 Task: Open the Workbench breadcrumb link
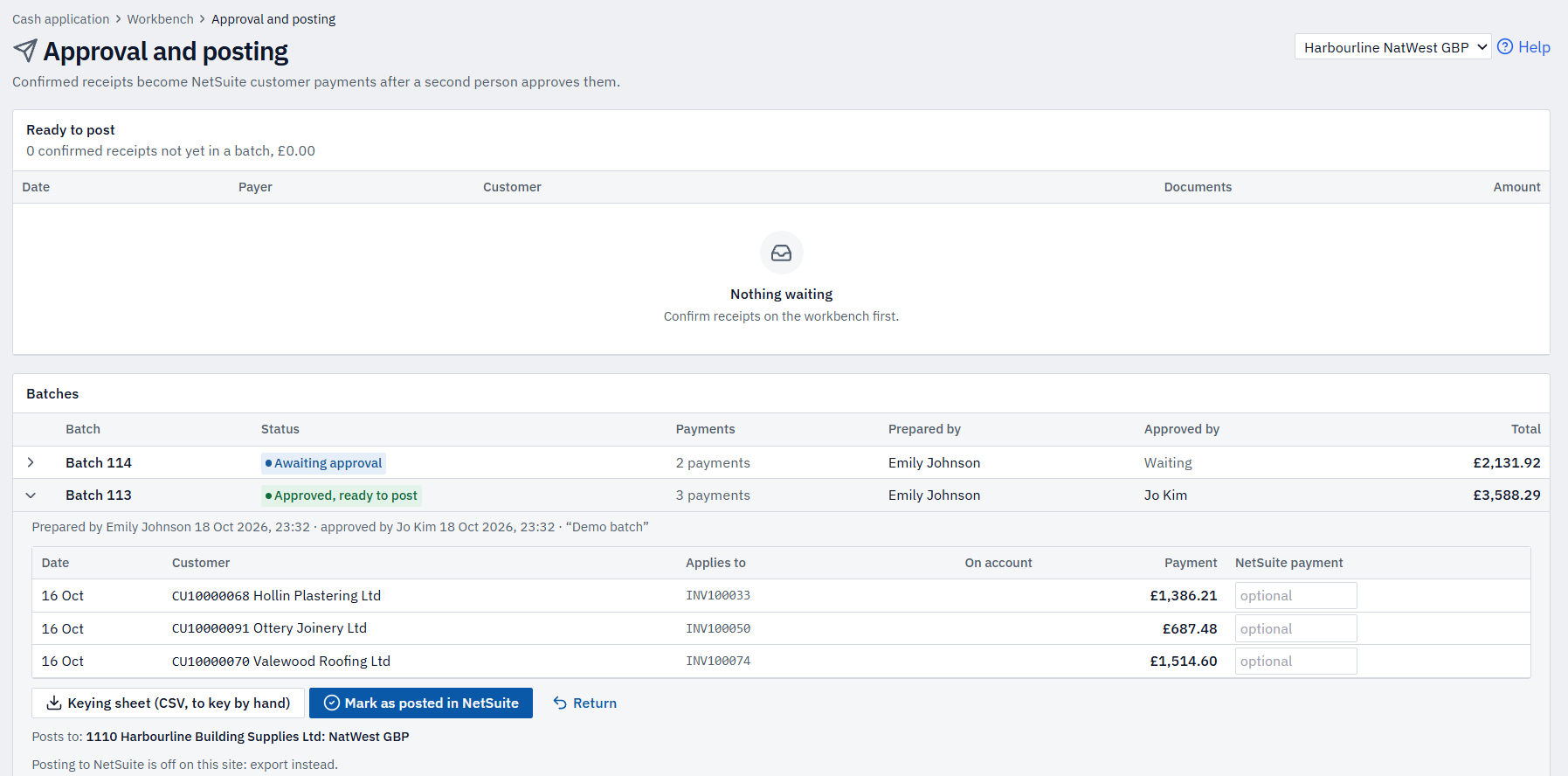[161, 19]
